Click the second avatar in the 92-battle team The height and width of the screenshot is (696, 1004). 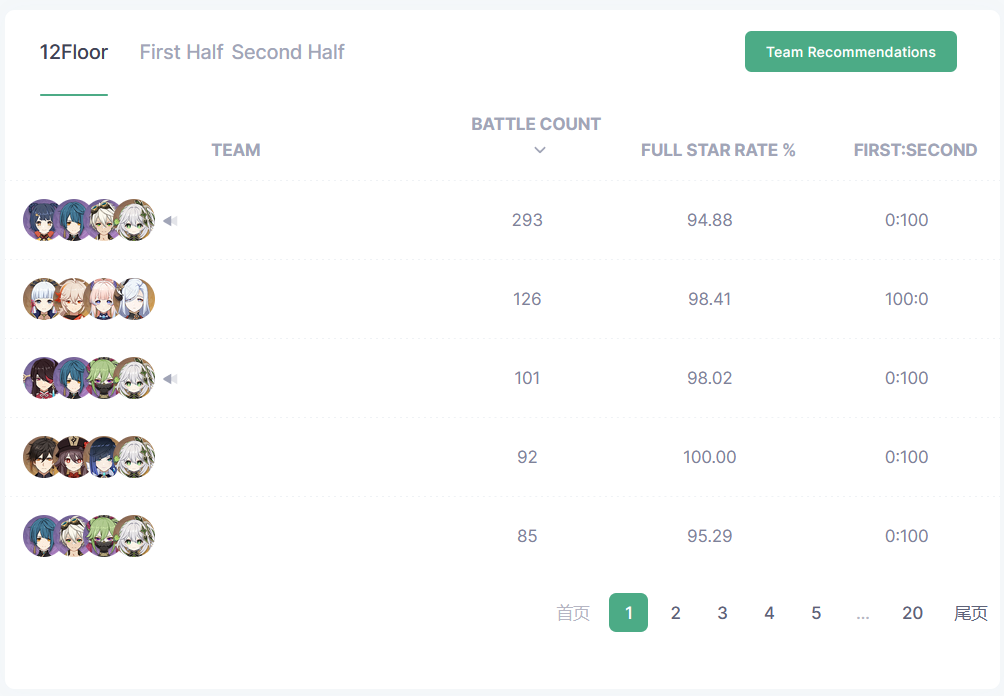pos(73,457)
